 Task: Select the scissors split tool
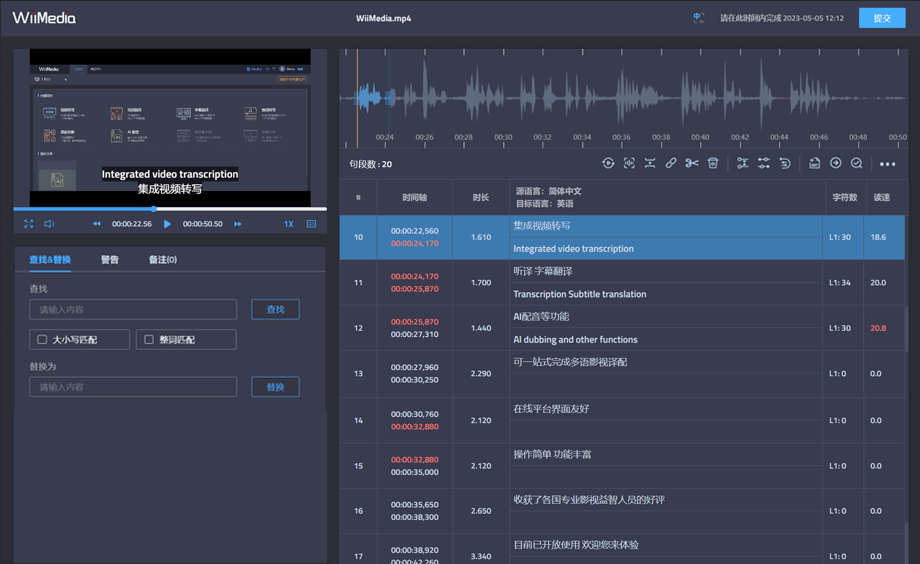point(692,163)
